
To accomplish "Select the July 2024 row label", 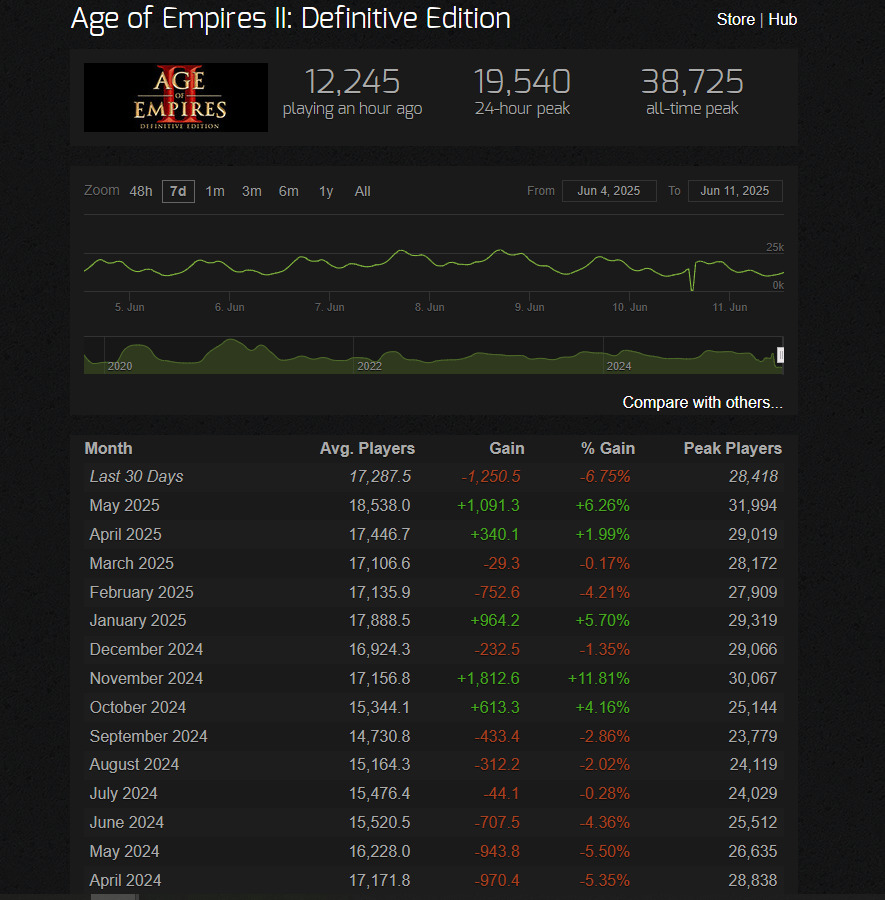I will (x=123, y=793).
